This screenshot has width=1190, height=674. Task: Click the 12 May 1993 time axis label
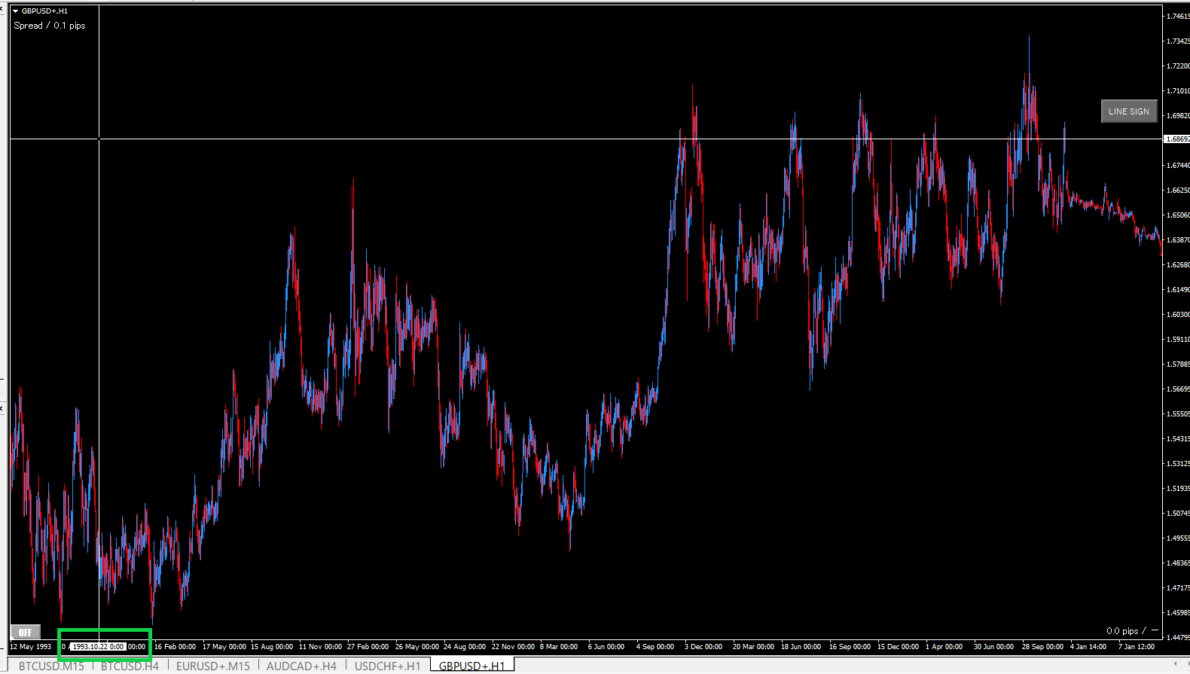tap(30, 647)
